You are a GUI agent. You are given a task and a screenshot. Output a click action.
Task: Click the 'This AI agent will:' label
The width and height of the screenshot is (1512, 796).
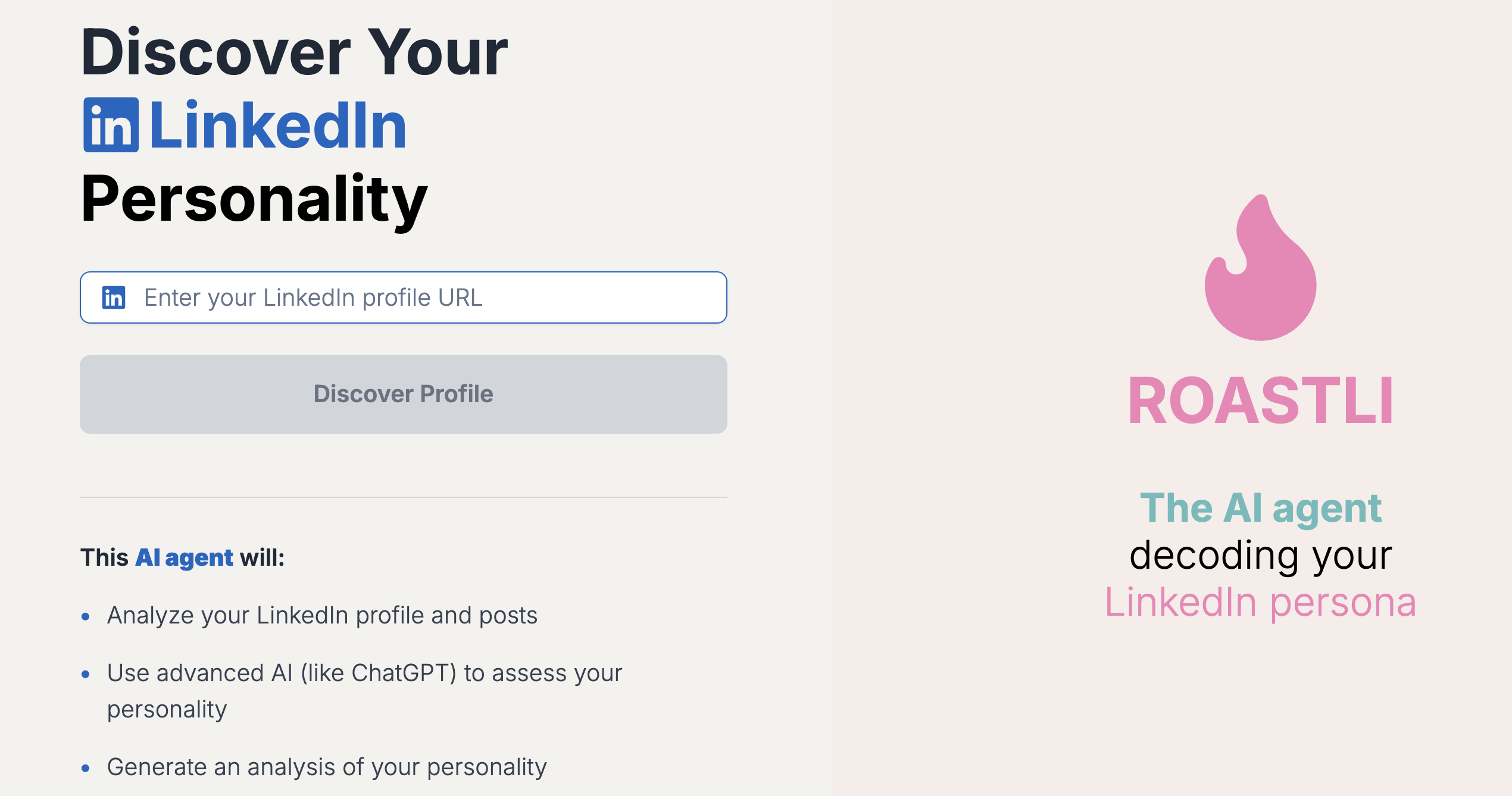click(x=183, y=558)
